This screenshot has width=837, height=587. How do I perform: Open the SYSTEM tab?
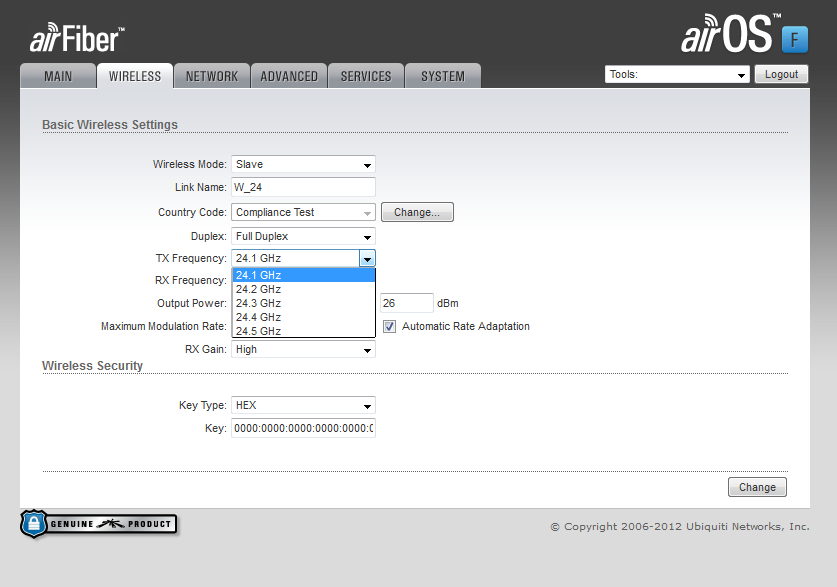(x=442, y=76)
